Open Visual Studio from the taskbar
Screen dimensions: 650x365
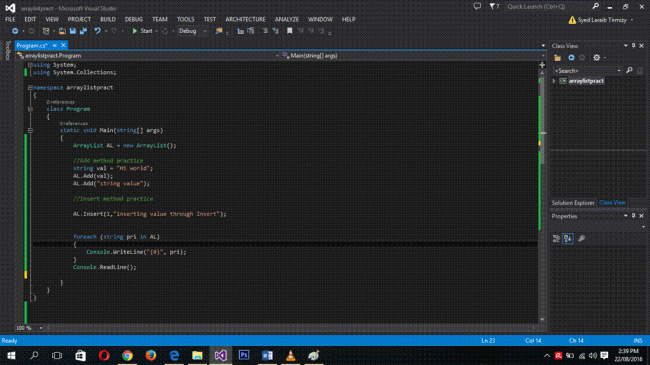[221, 355]
